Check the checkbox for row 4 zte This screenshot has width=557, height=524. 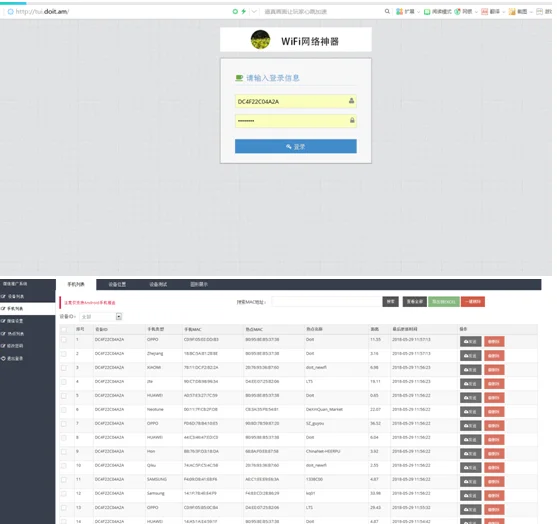pos(64,382)
